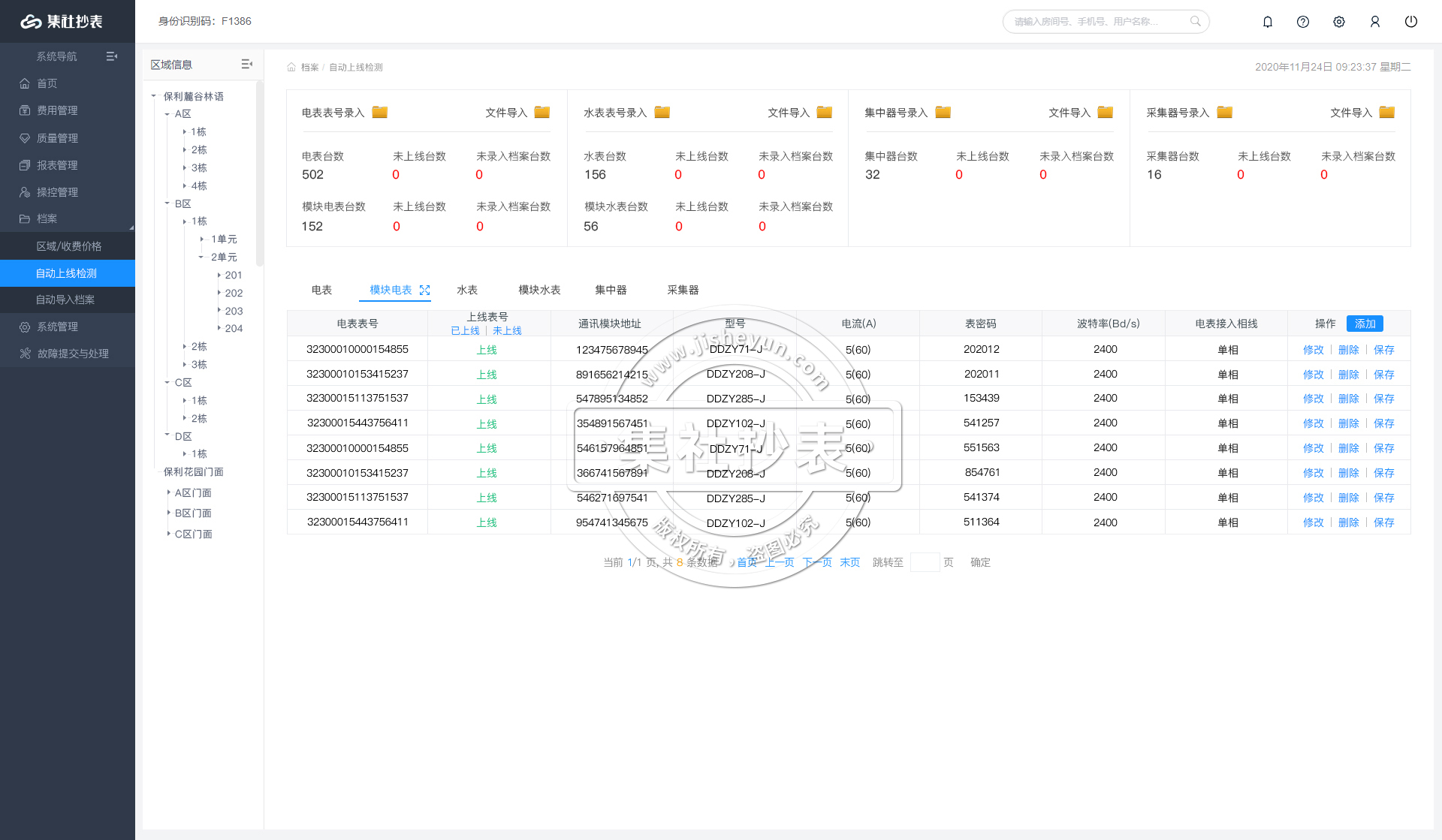
Task: Click 修改 for meter 32300010000154855 first row
Action: point(1314,350)
